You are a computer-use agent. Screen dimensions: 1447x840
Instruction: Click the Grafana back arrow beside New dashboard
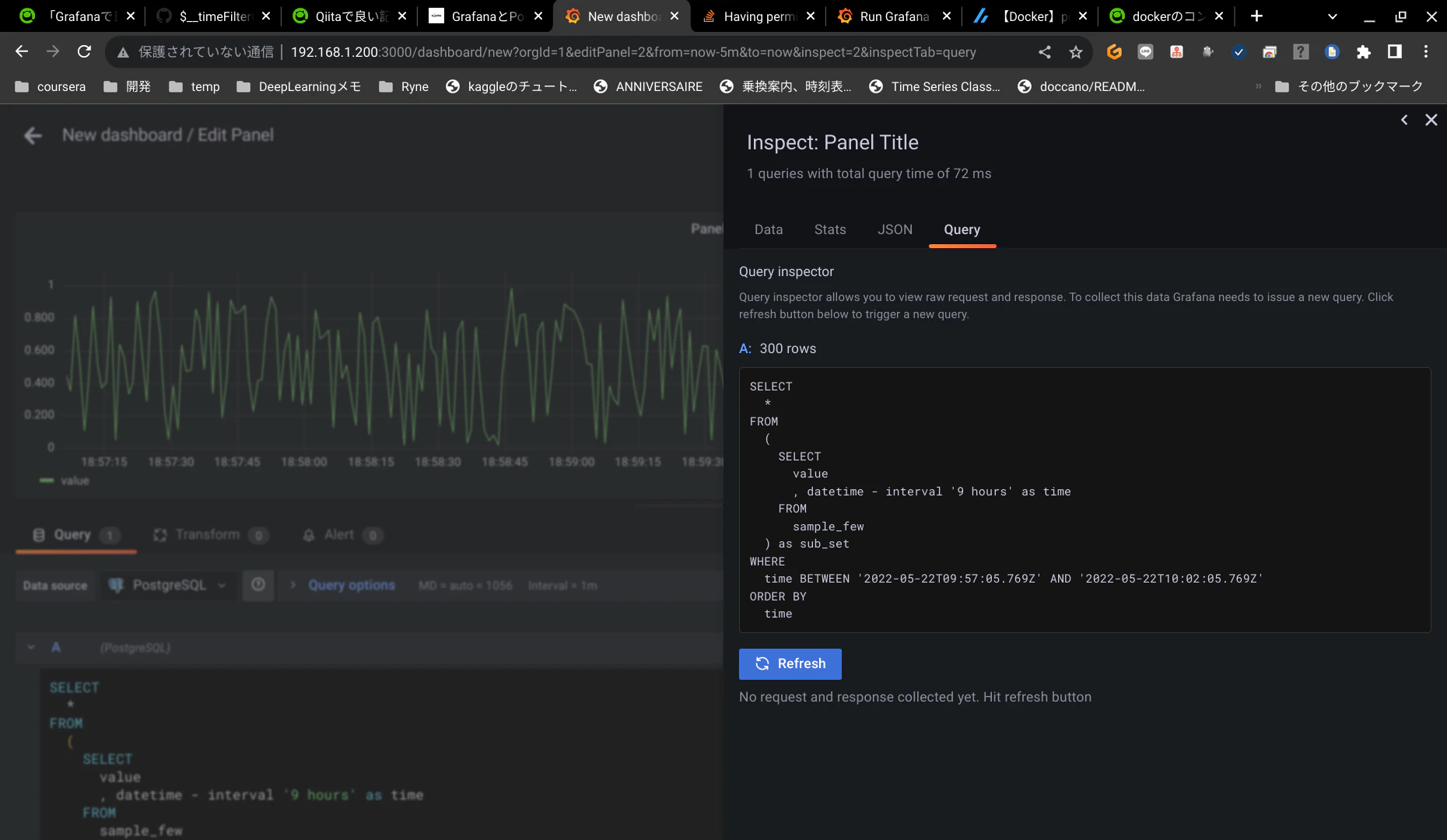pos(33,136)
